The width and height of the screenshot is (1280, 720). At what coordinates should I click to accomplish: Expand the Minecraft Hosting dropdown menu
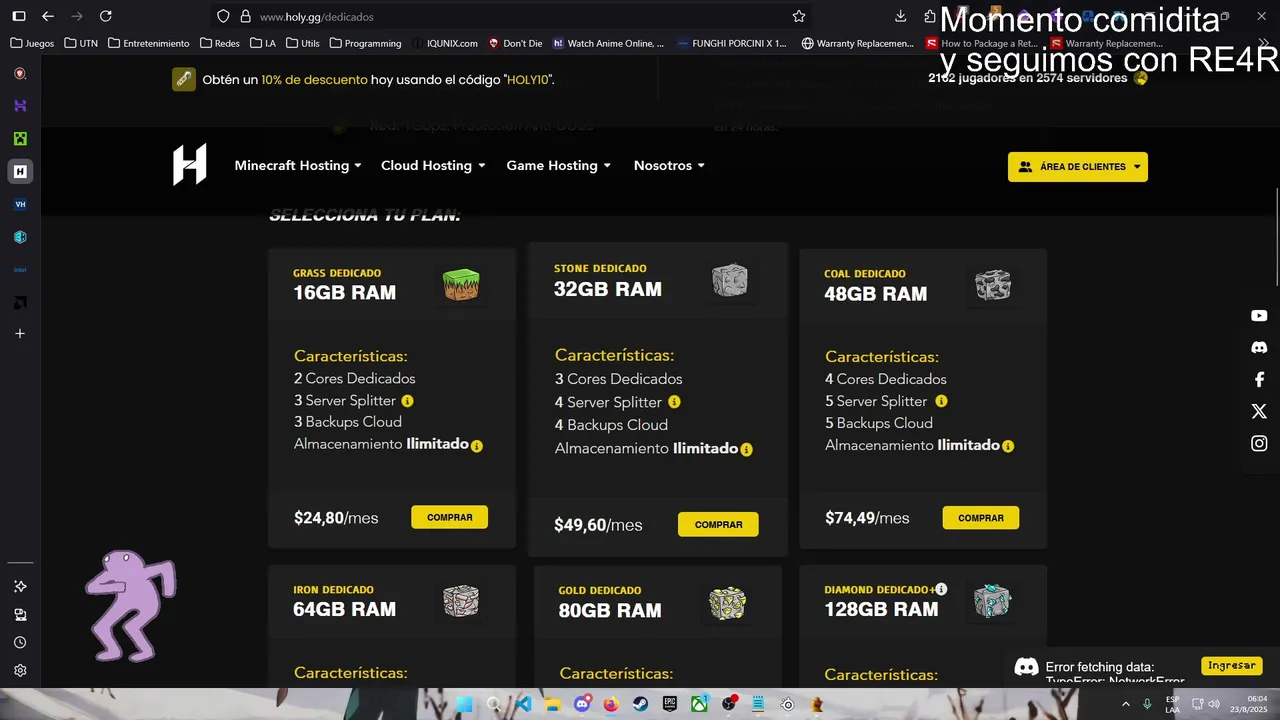298,166
